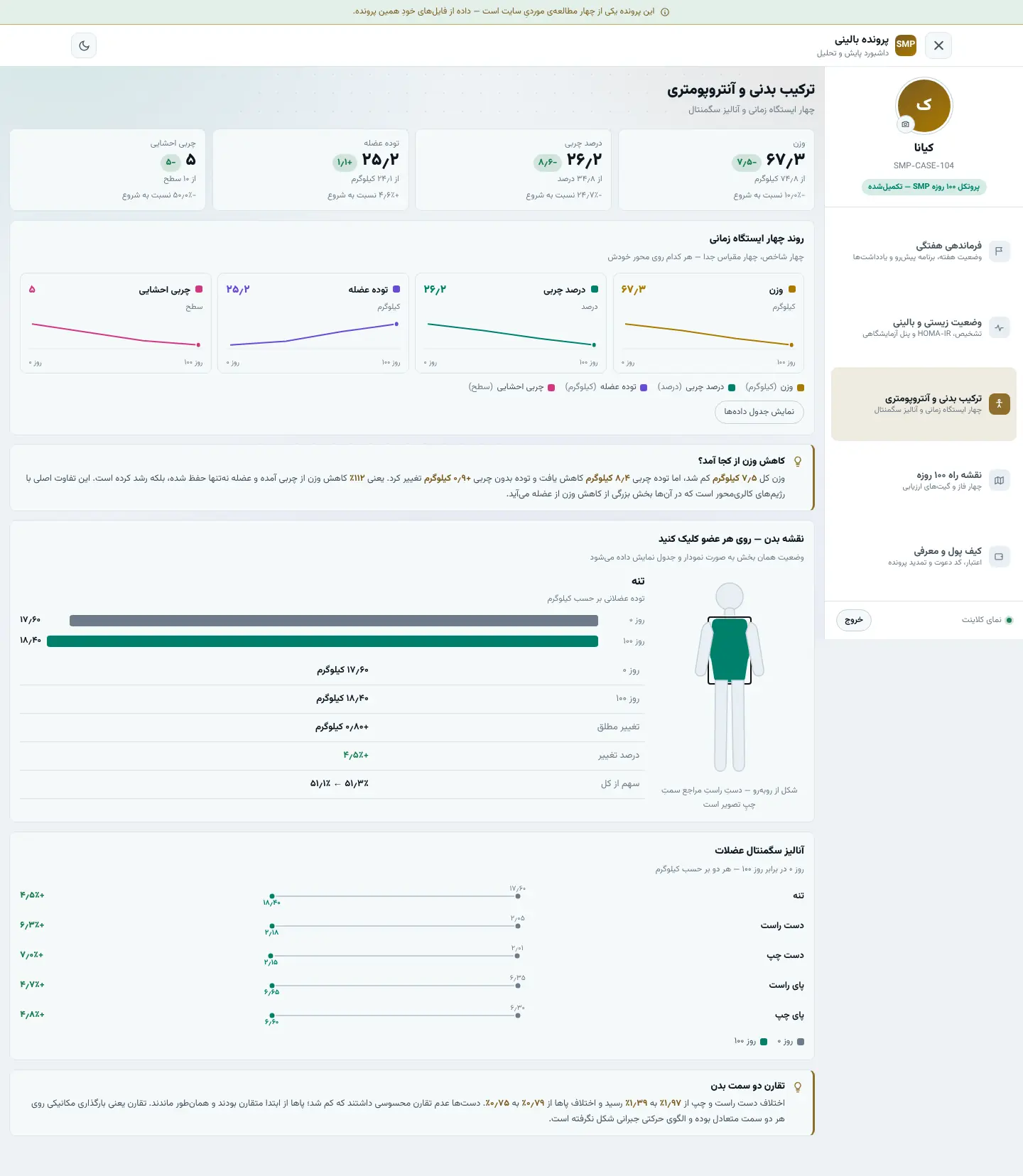Image resolution: width=1023 pixels, height=1176 pixels.
Task: Click the 'نمایش جدول داده‌ها' button
Action: click(x=759, y=412)
